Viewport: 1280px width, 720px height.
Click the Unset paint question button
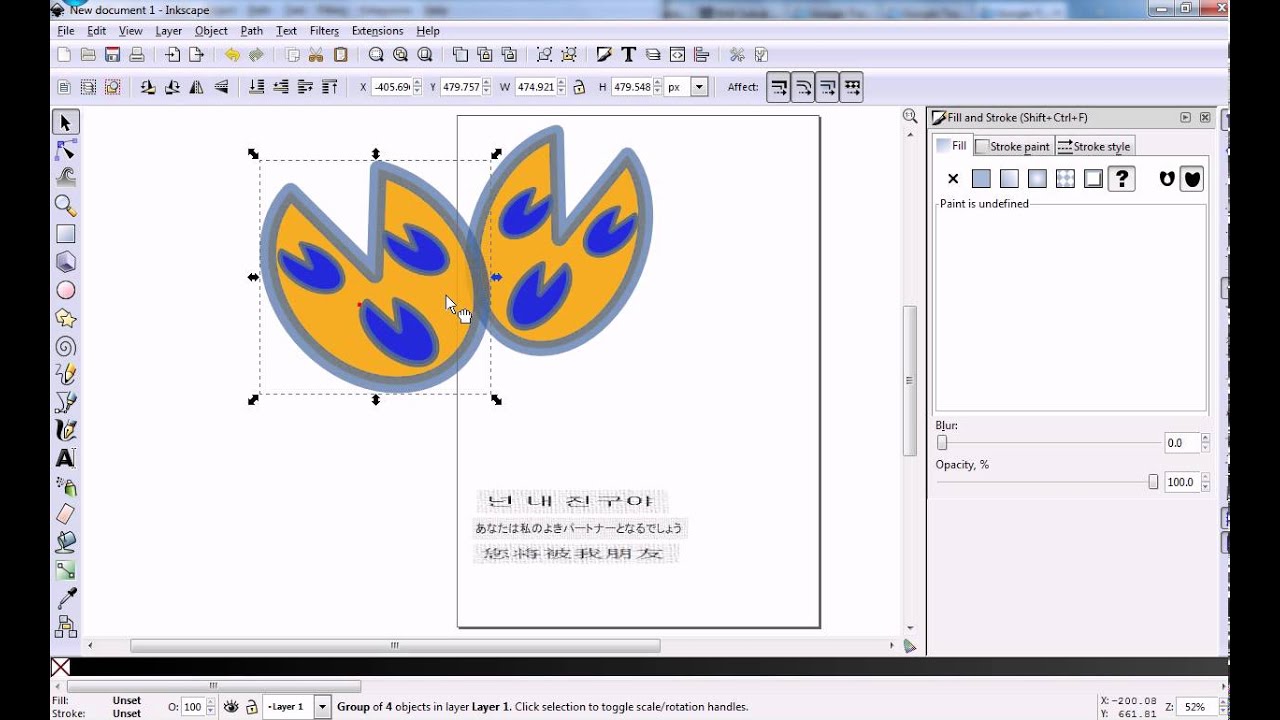(1122, 179)
